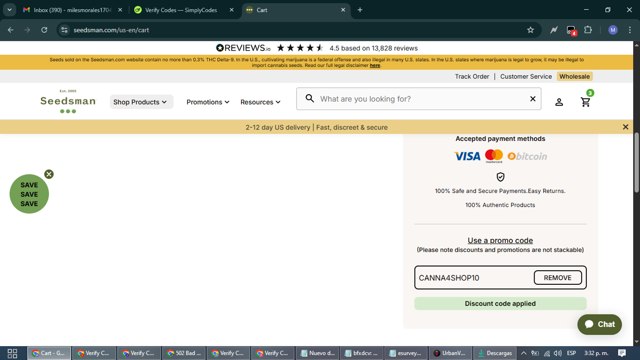
Task: Close the Gmail Inbox tab
Action: click(x=120, y=10)
